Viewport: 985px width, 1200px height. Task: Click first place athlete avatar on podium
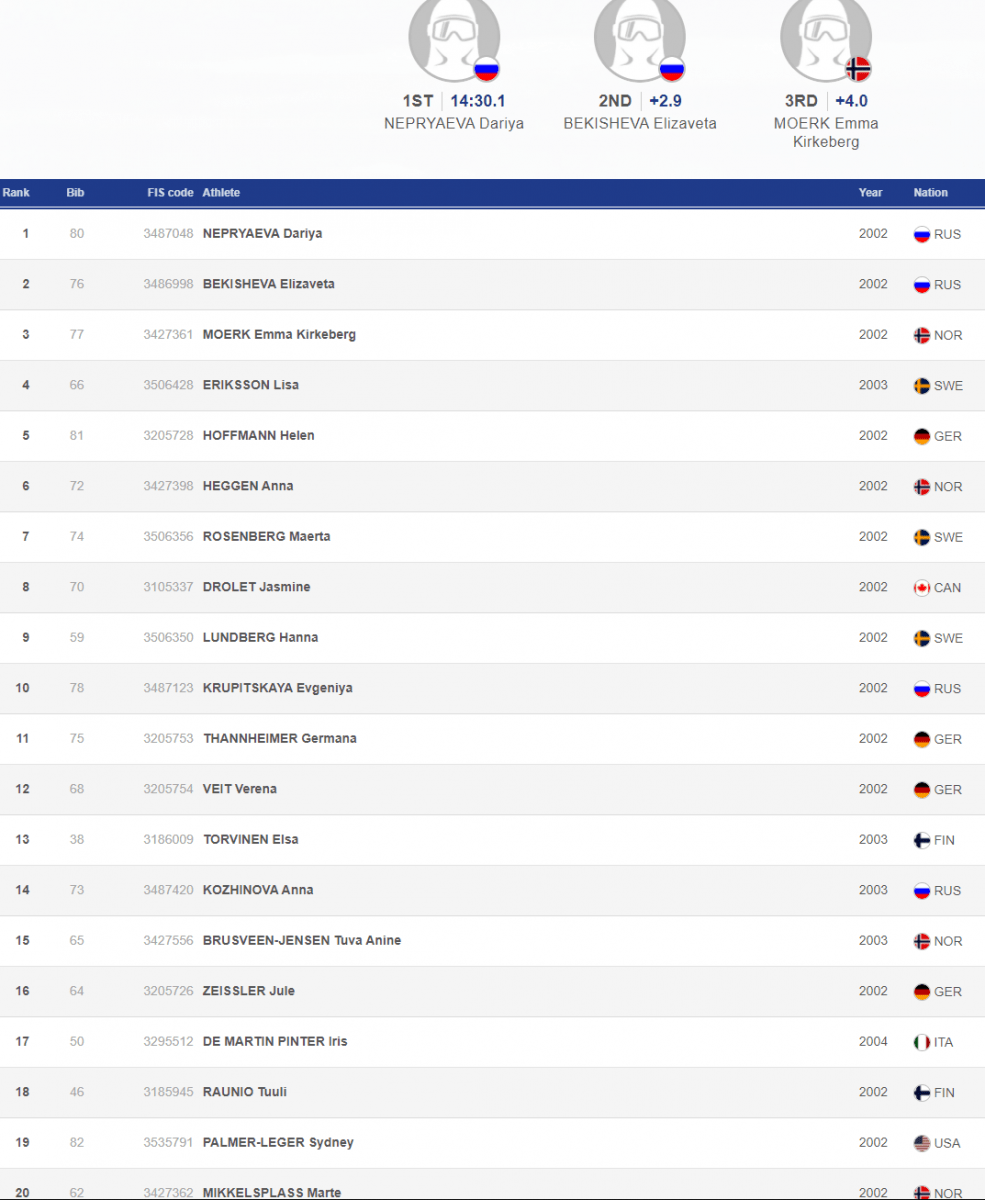453,38
